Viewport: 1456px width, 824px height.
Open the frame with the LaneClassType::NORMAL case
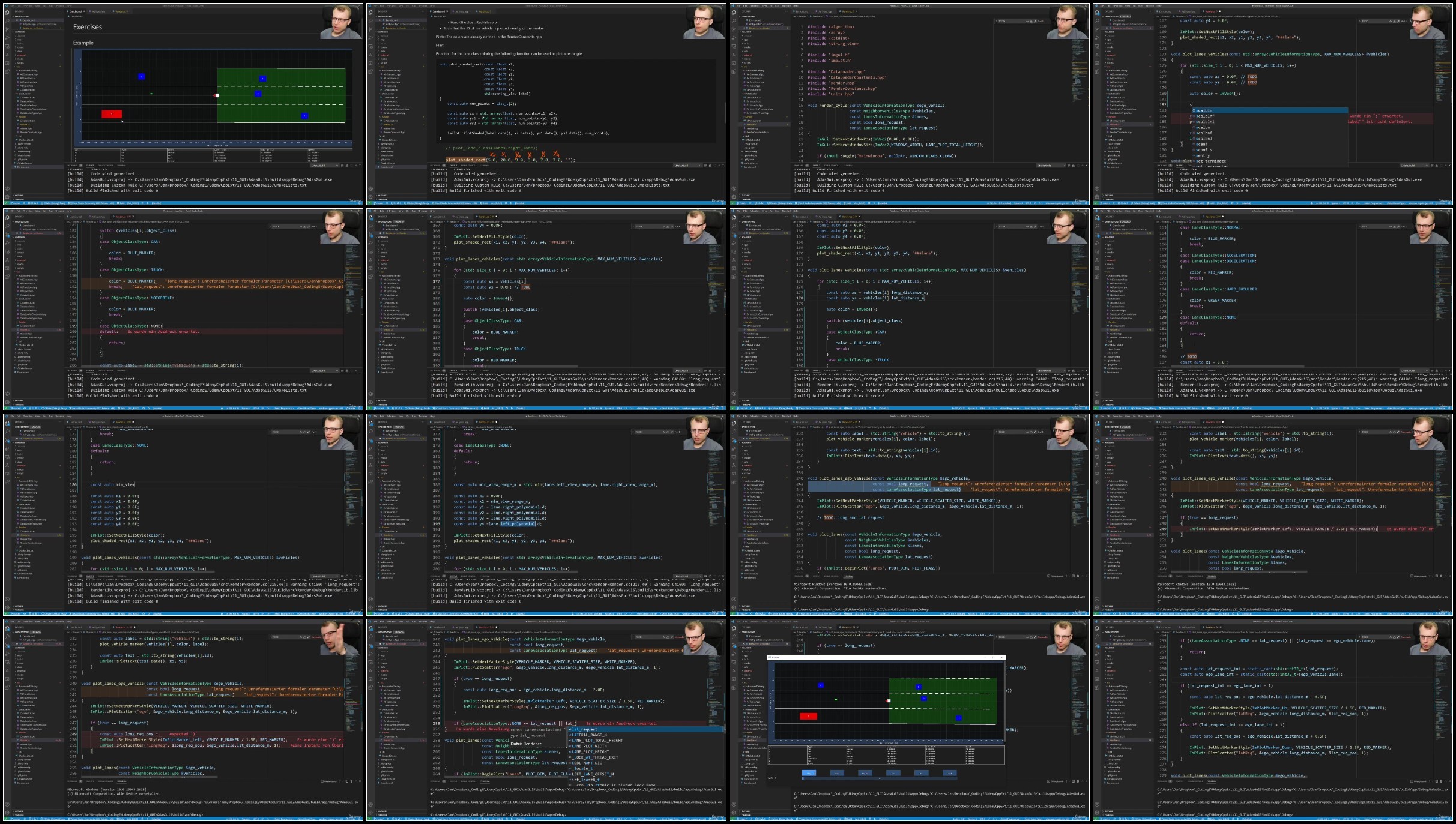tap(1273, 308)
